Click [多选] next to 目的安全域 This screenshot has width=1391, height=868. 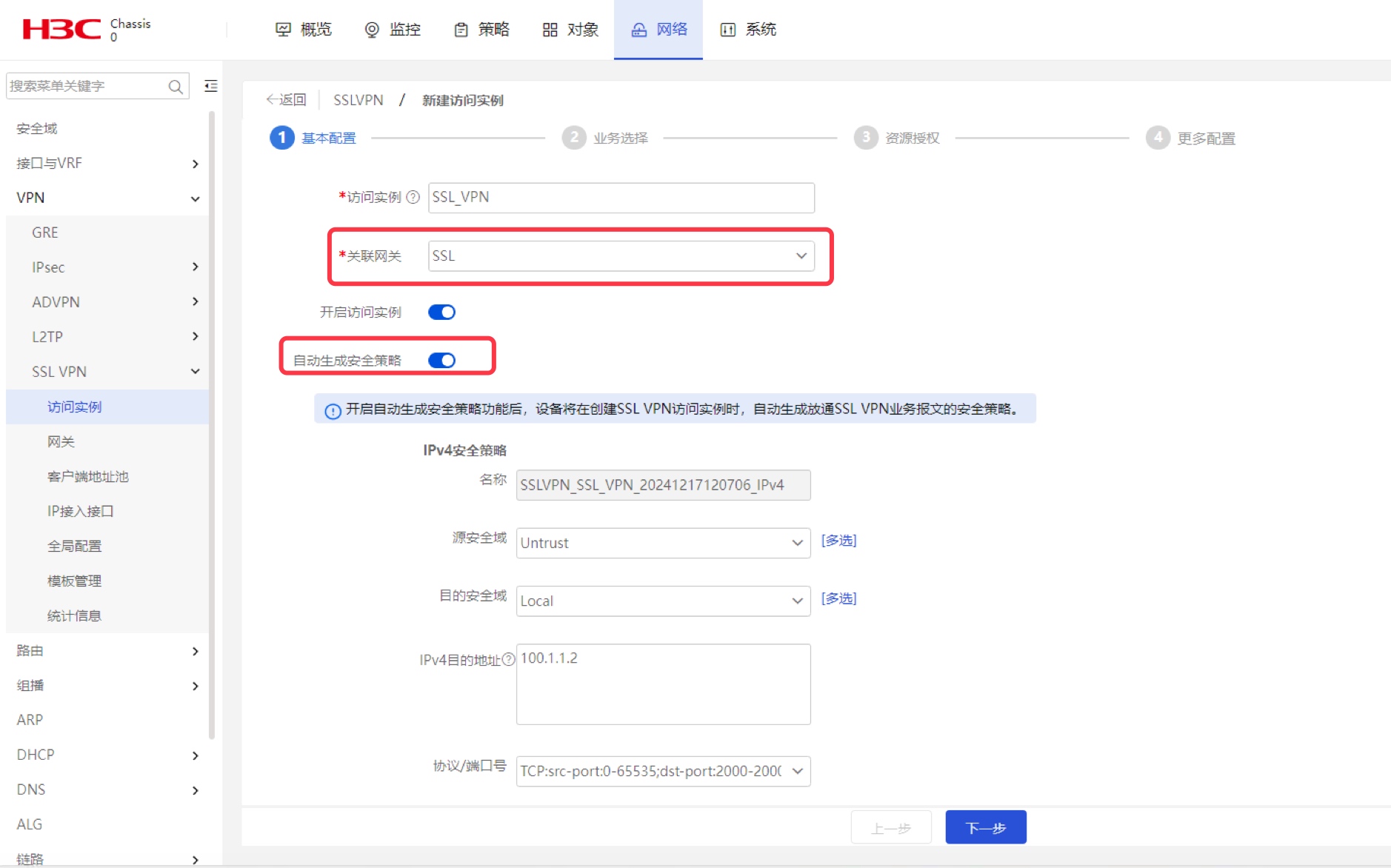(x=838, y=598)
